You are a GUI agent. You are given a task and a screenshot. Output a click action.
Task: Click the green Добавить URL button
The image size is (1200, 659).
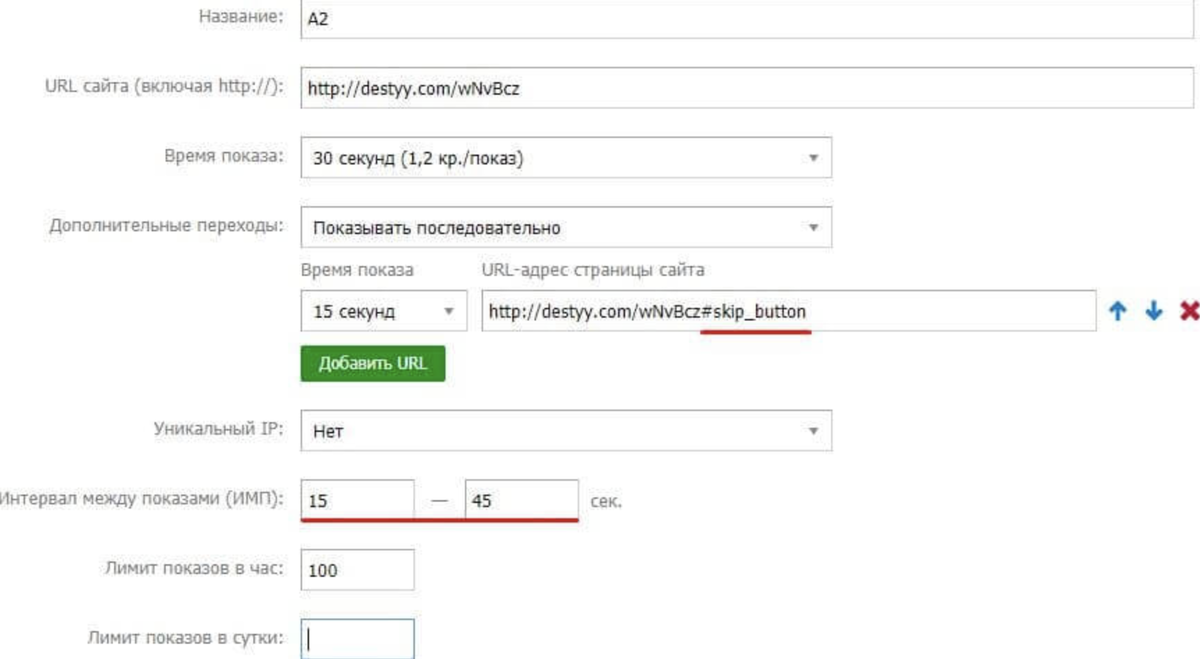pyautogui.click(x=372, y=363)
